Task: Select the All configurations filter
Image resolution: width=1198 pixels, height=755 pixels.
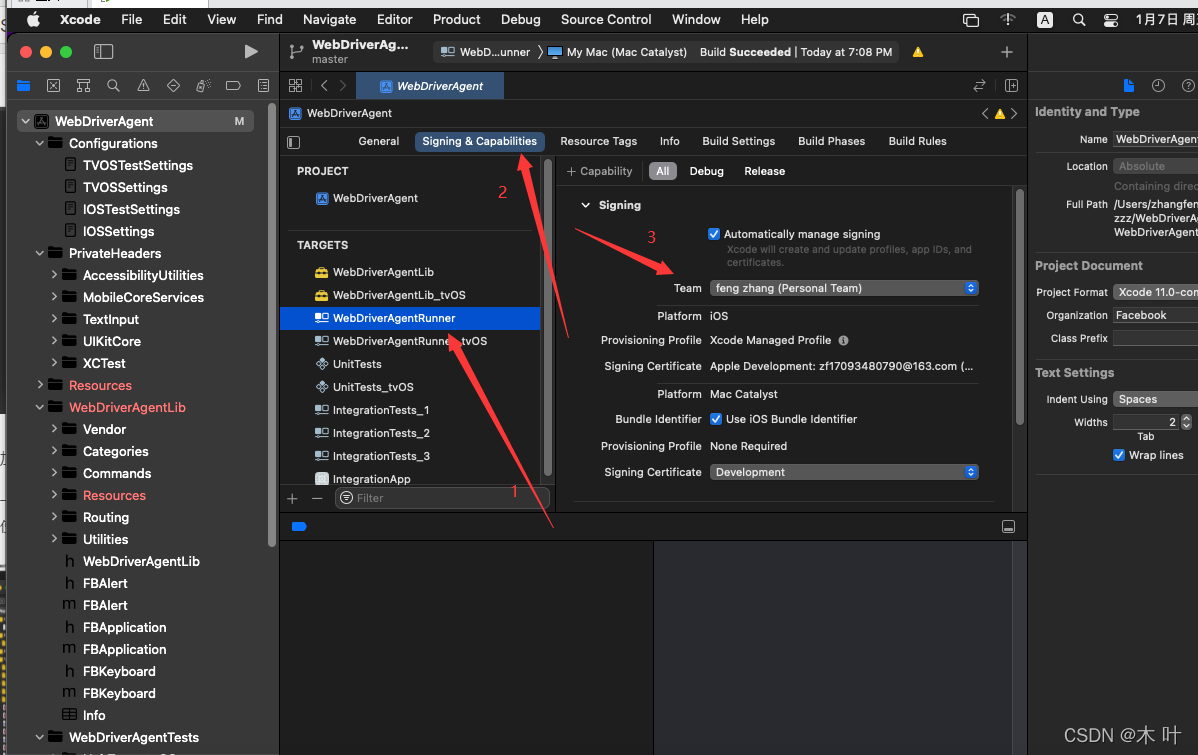Action: click(x=662, y=171)
